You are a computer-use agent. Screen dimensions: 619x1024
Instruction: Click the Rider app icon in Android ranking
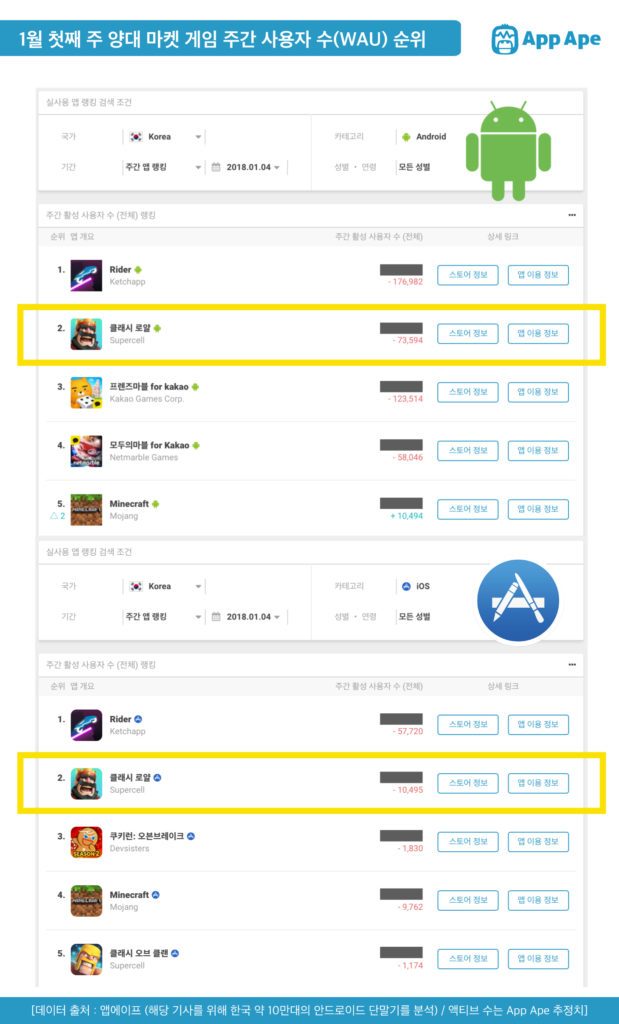(86, 276)
